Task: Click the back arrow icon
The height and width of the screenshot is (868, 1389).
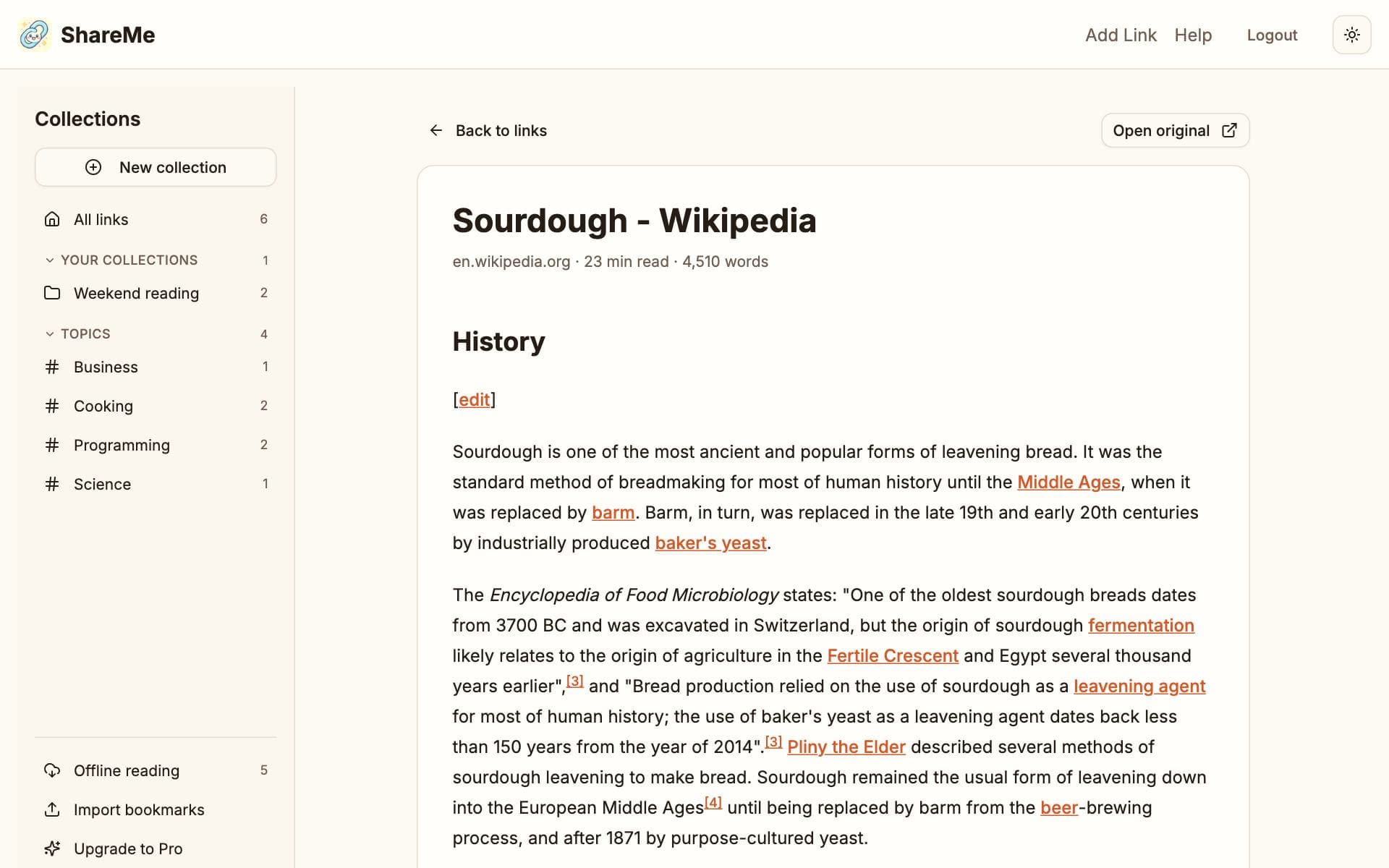Action: pos(436,130)
